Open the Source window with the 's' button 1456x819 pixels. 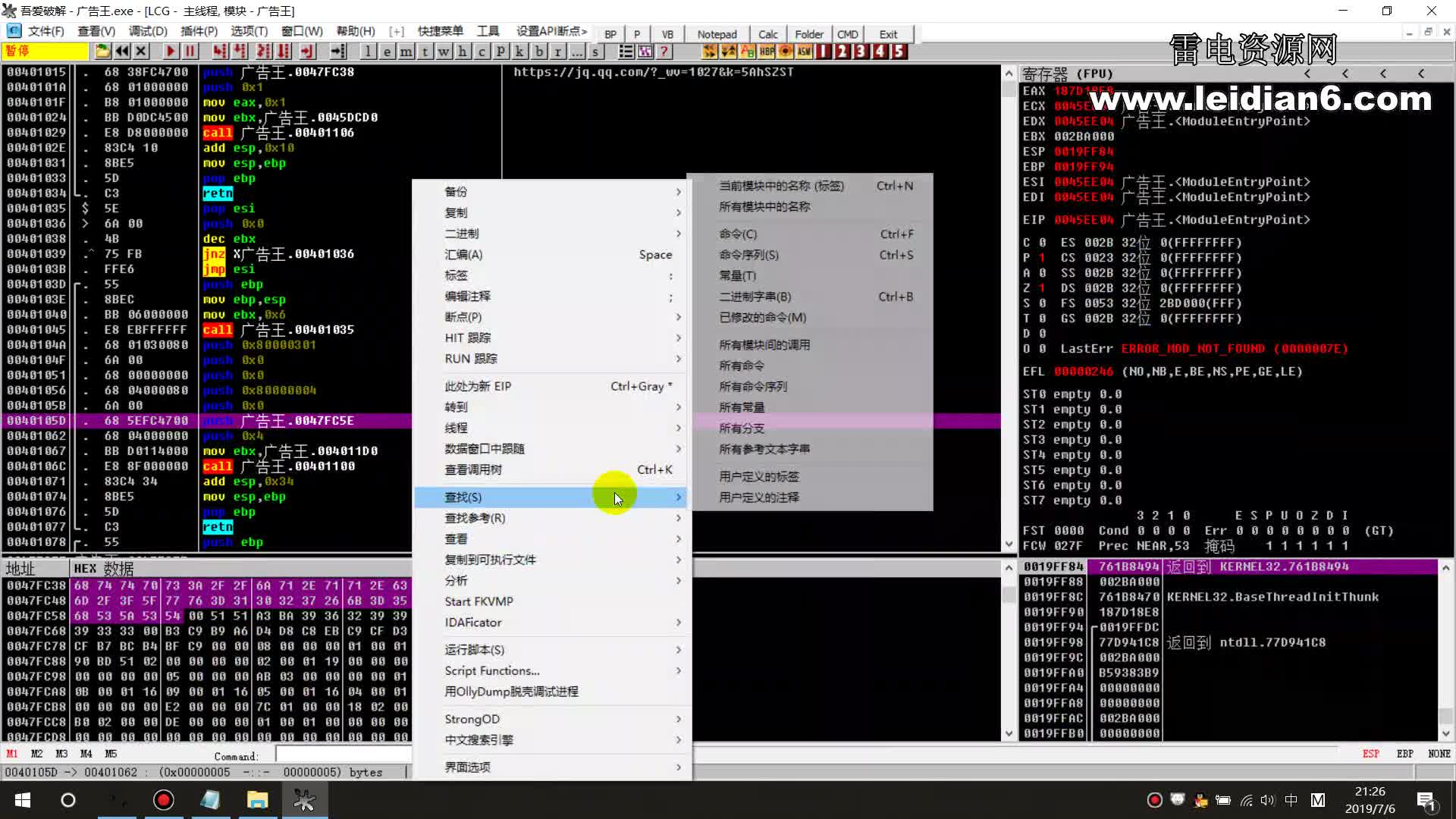595,51
